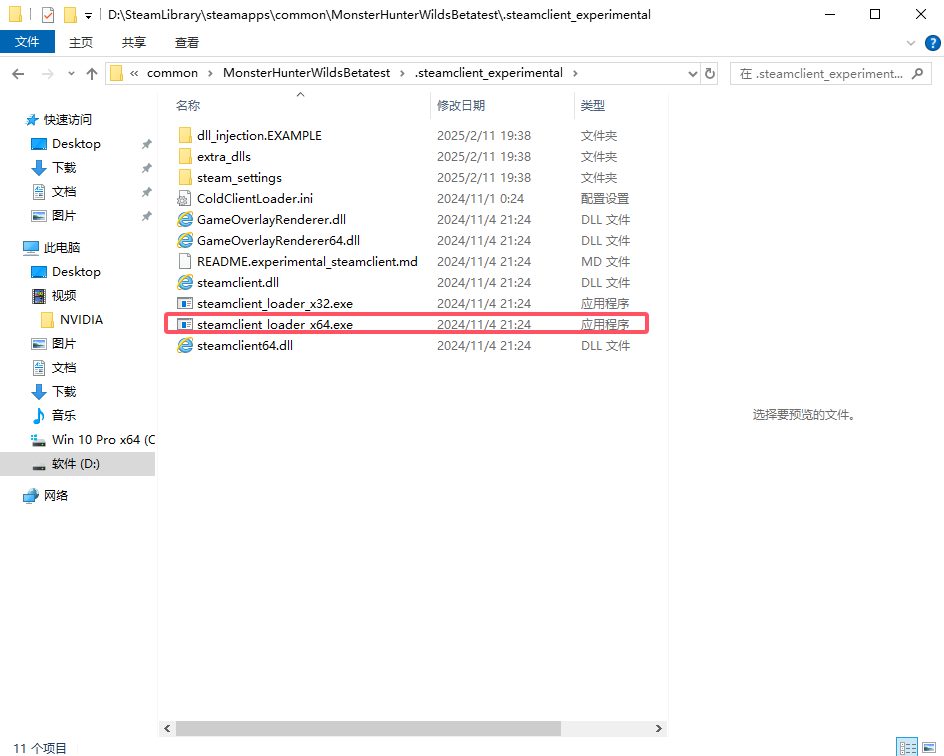This screenshot has width=944, height=756.
Task: Open address bar history dropdown
Action: click(x=692, y=73)
